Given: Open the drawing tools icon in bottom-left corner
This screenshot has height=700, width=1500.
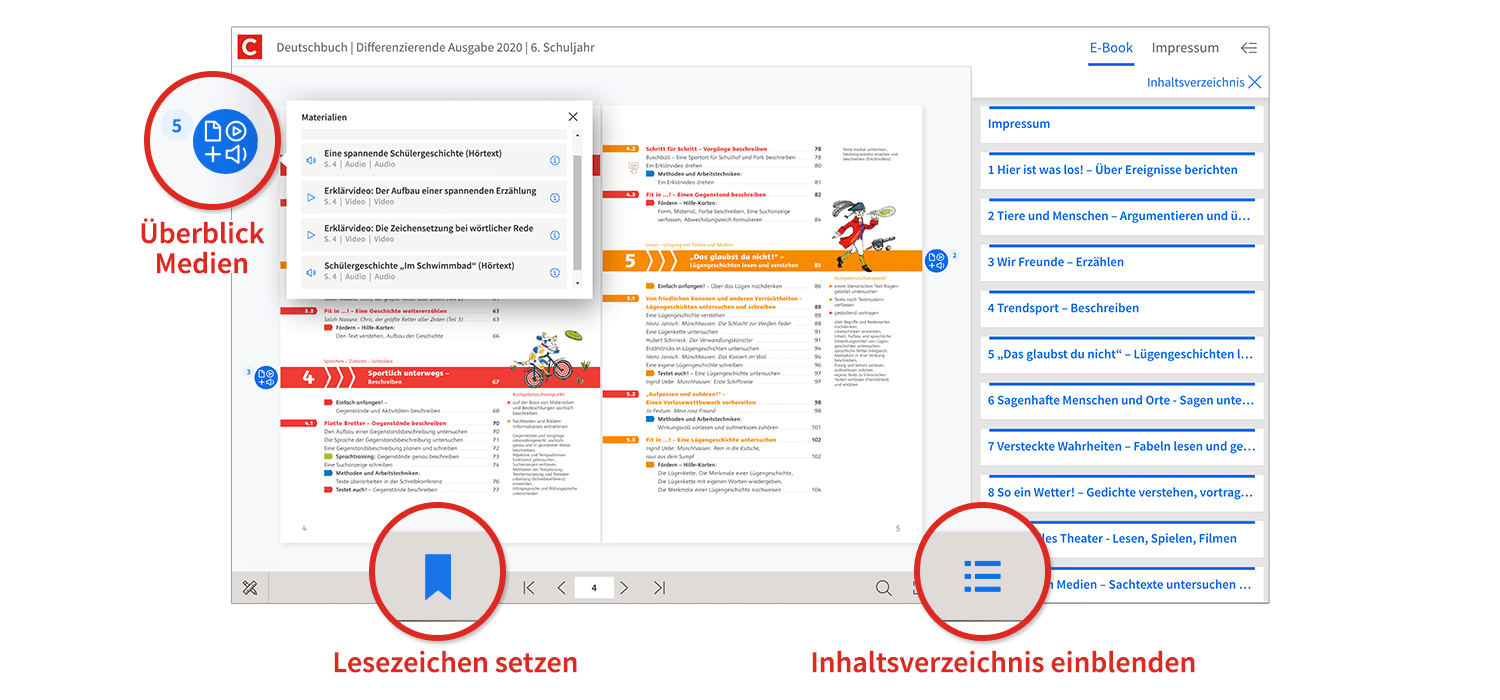Looking at the screenshot, I should coord(250,588).
